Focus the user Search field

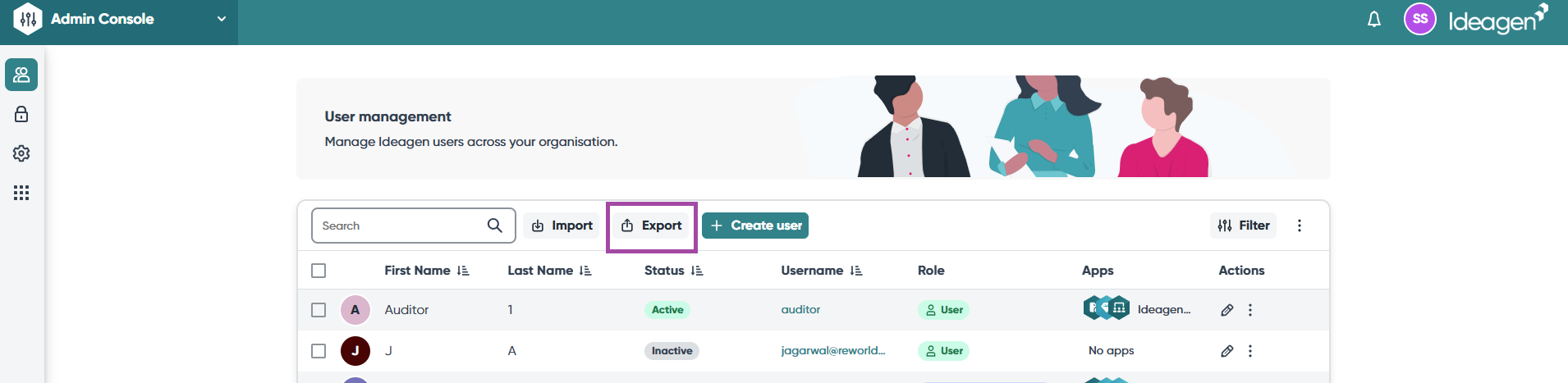tap(414, 226)
